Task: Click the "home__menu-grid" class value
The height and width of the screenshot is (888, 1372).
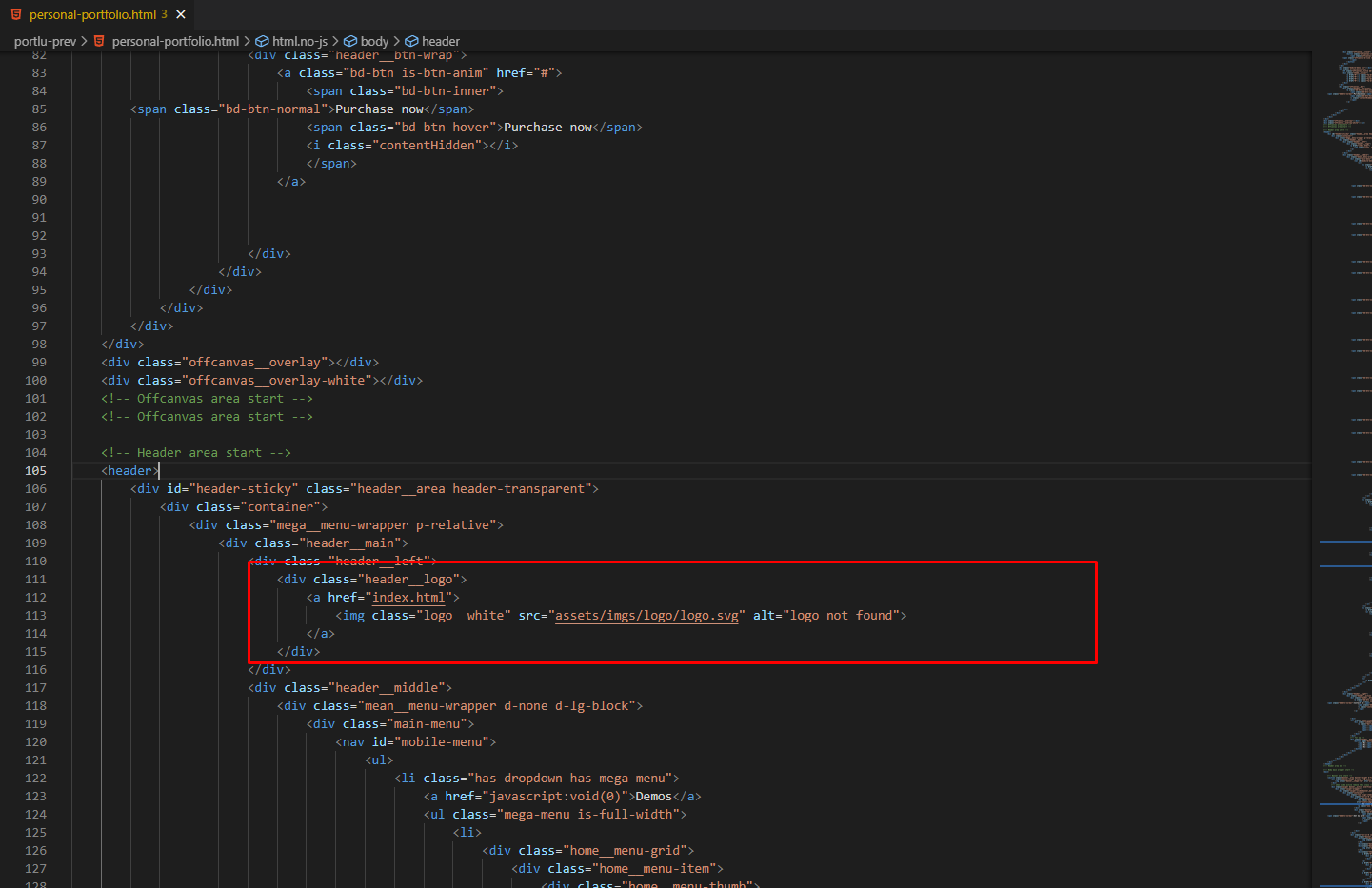Action: (x=625, y=851)
